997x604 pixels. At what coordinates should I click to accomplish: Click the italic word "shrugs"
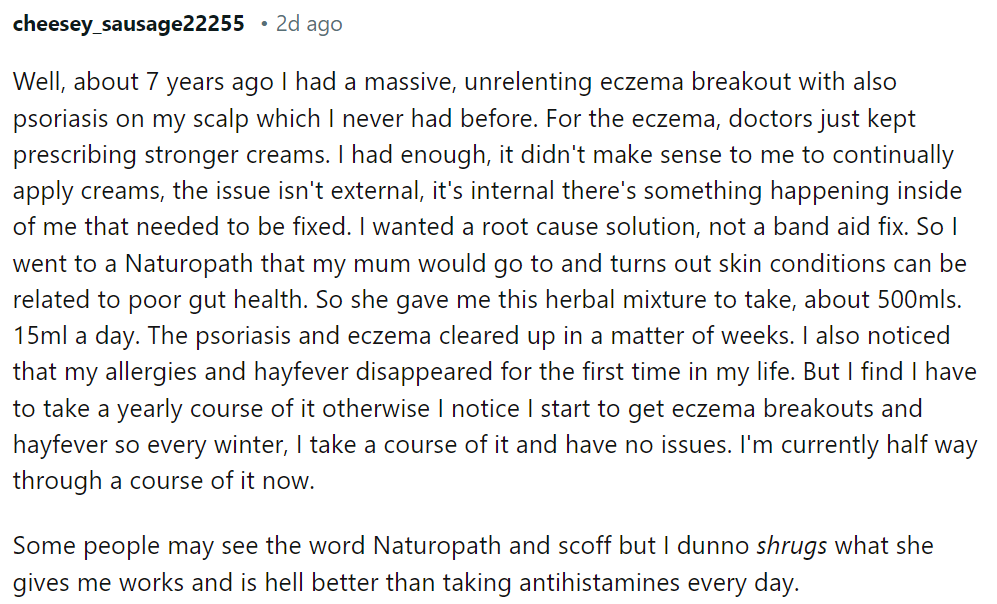[x=792, y=546]
